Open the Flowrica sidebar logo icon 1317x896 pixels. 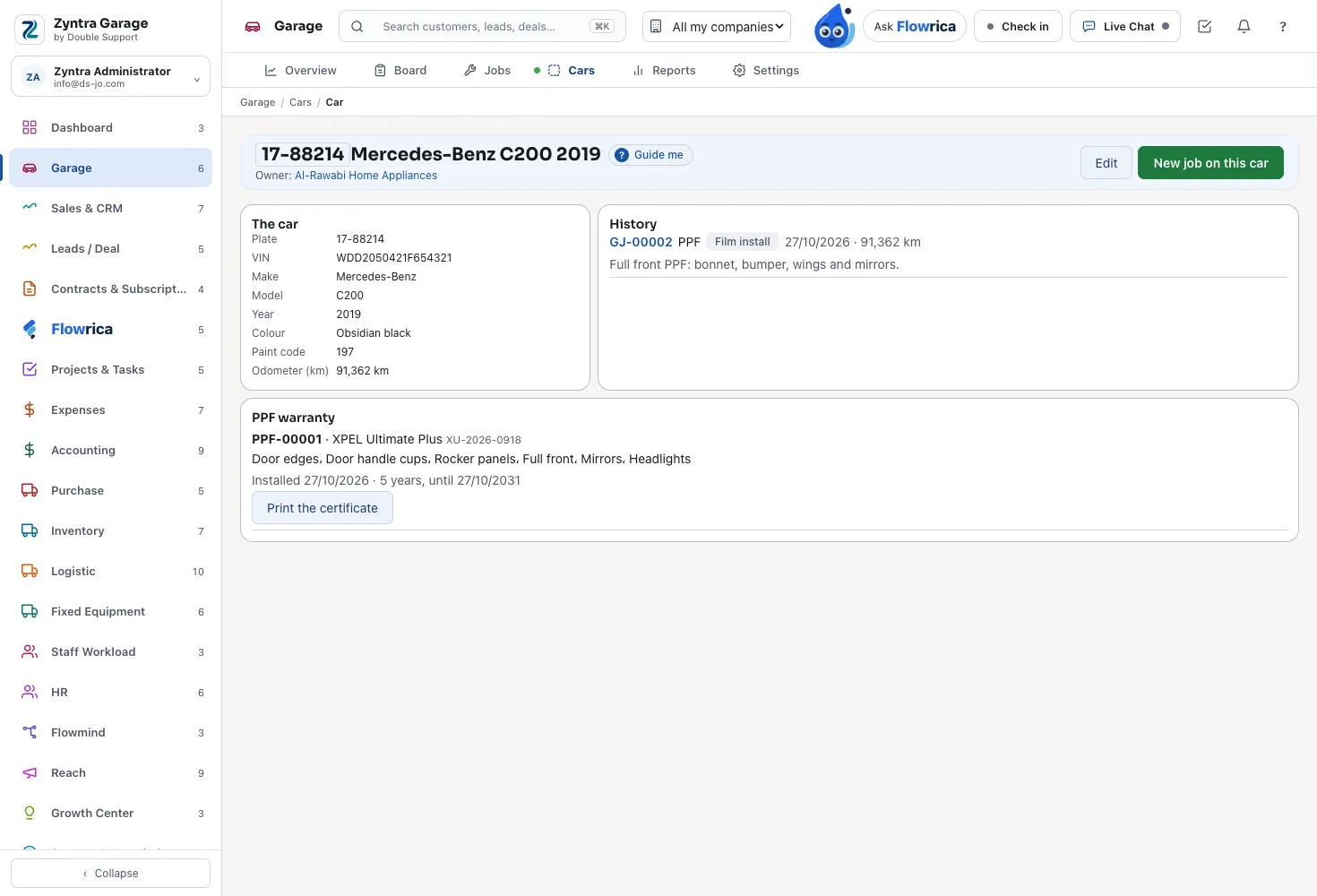click(x=30, y=329)
